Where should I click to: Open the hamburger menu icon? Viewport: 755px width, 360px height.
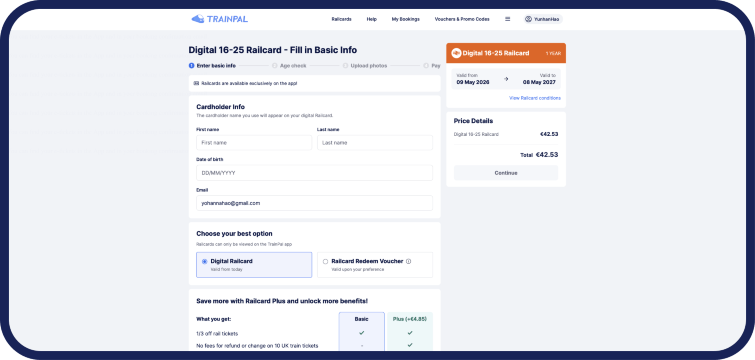pos(508,19)
